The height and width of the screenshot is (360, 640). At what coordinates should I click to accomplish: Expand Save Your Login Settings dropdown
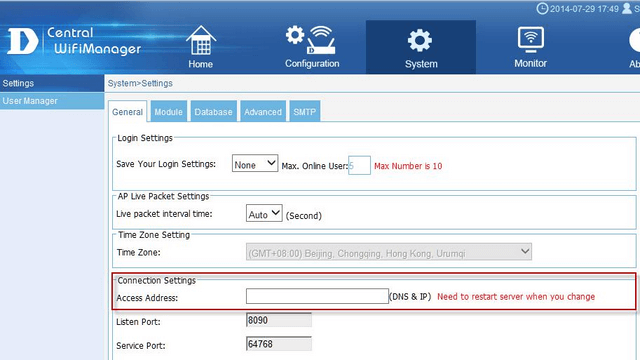[x=255, y=163]
